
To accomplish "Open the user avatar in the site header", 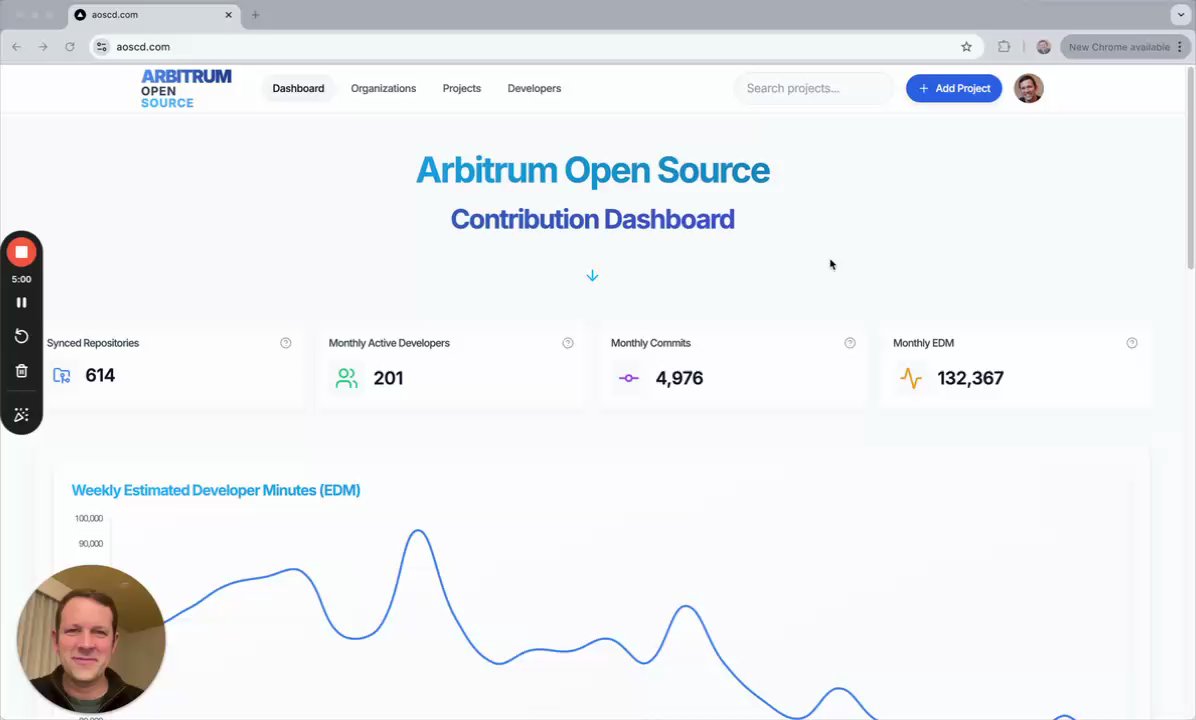I will [x=1028, y=88].
